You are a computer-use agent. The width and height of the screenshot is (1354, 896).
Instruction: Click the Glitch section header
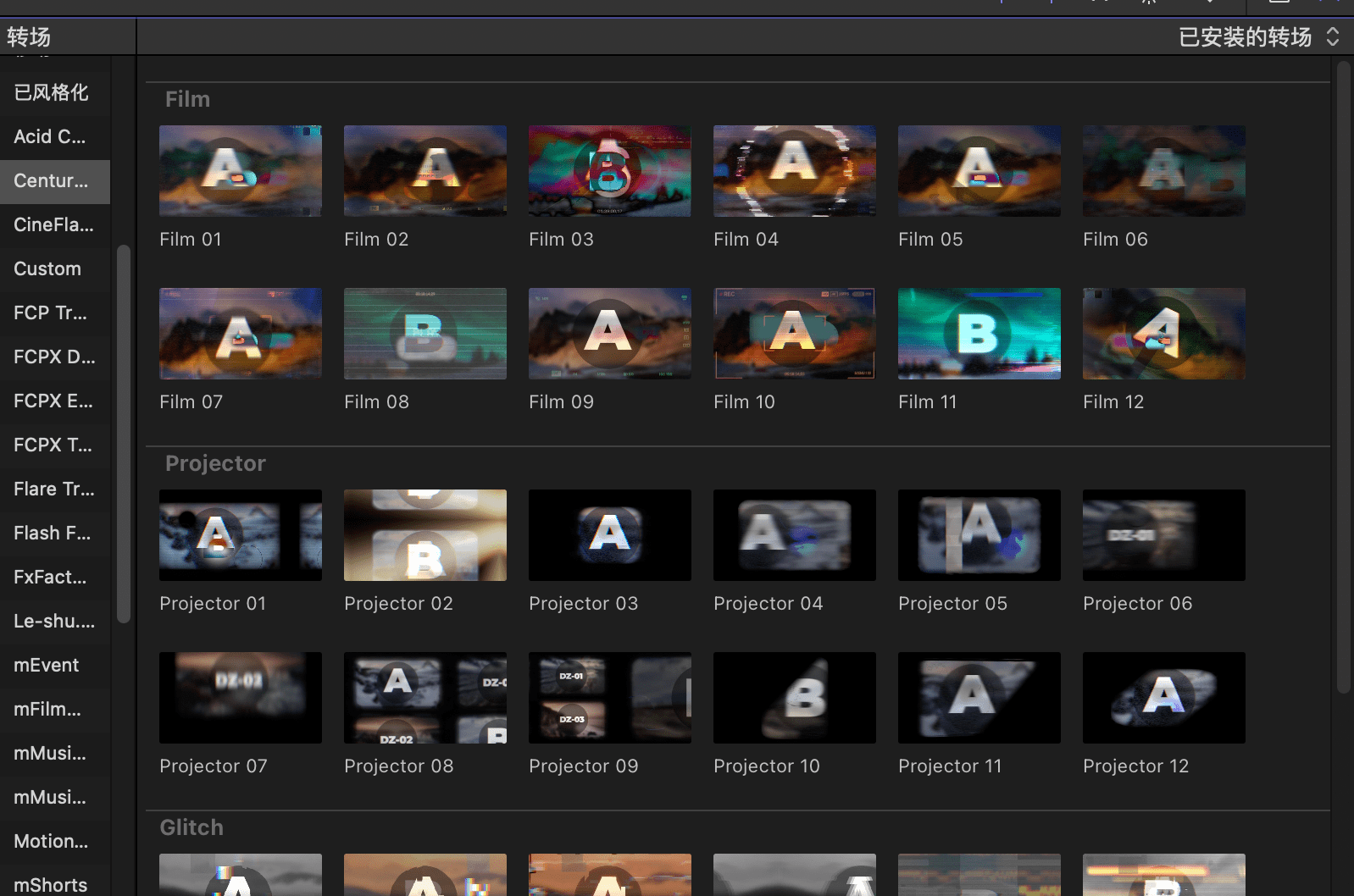(x=191, y=828)
